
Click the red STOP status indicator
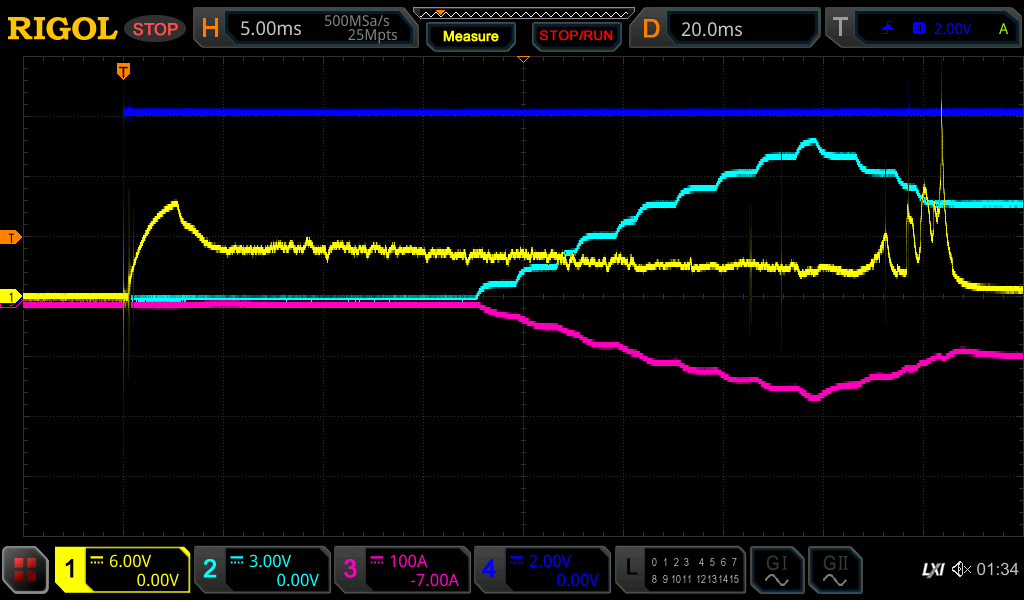[x=155, y=29]
